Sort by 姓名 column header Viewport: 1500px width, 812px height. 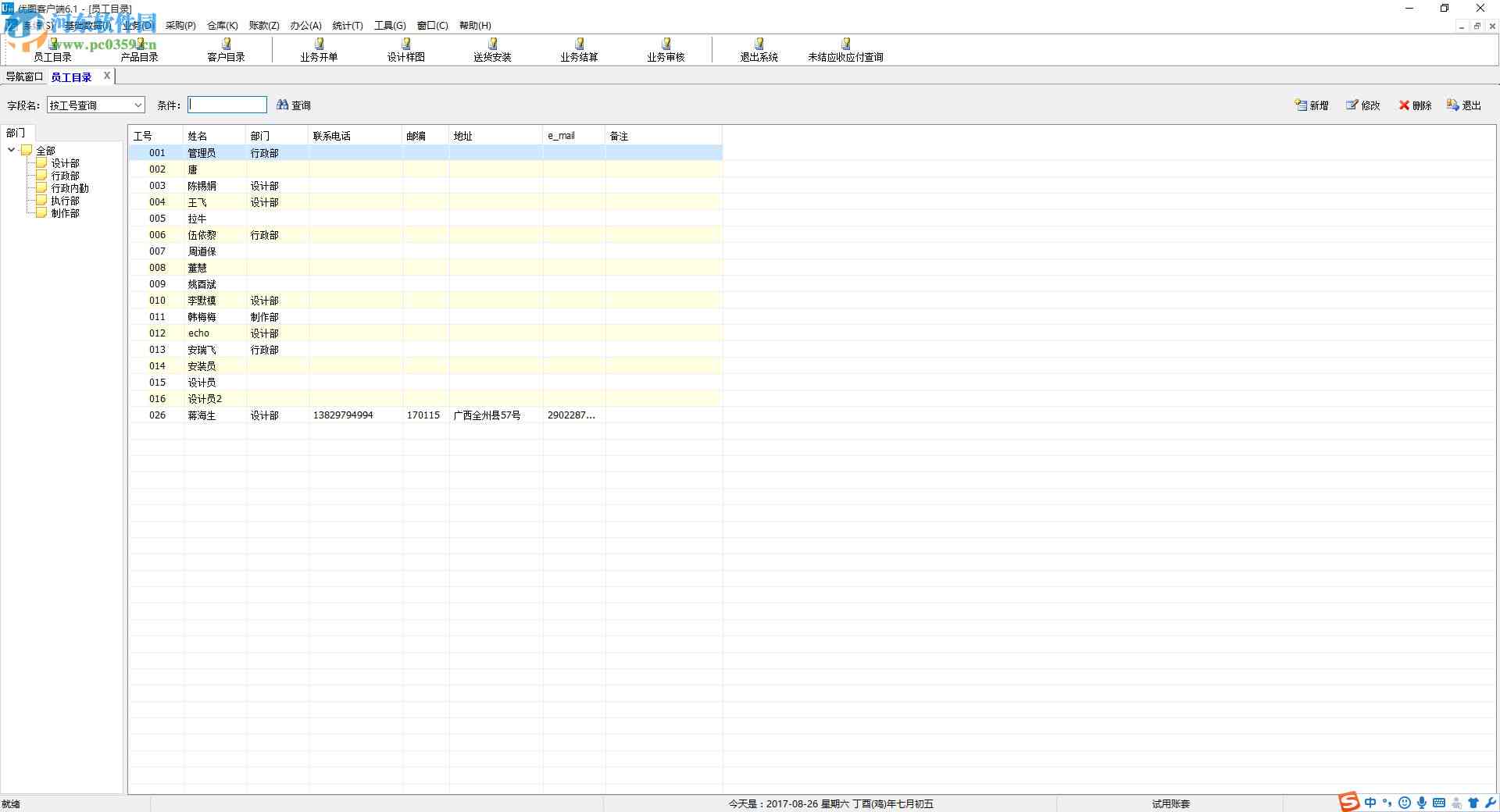[214, 136]
